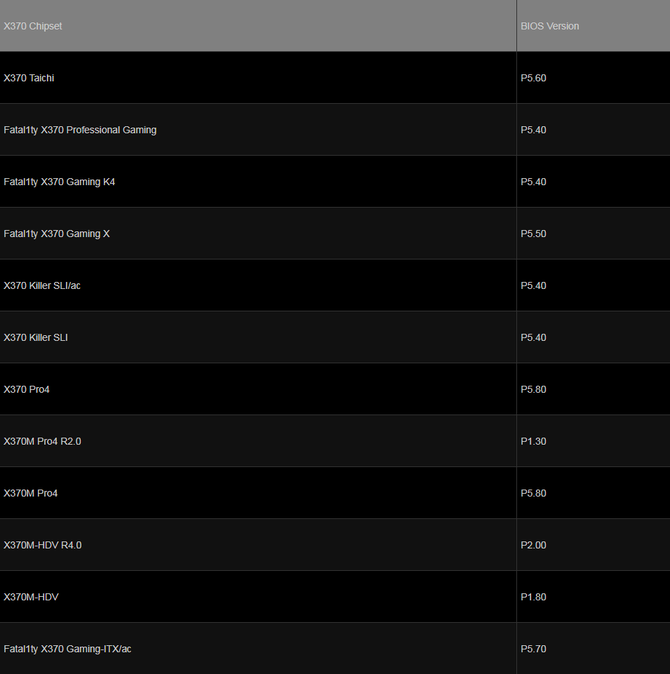This screenshot has height=674, width=670.
Task: Select the X370 Pro4 model name
Action: click(x=27, y=389)
